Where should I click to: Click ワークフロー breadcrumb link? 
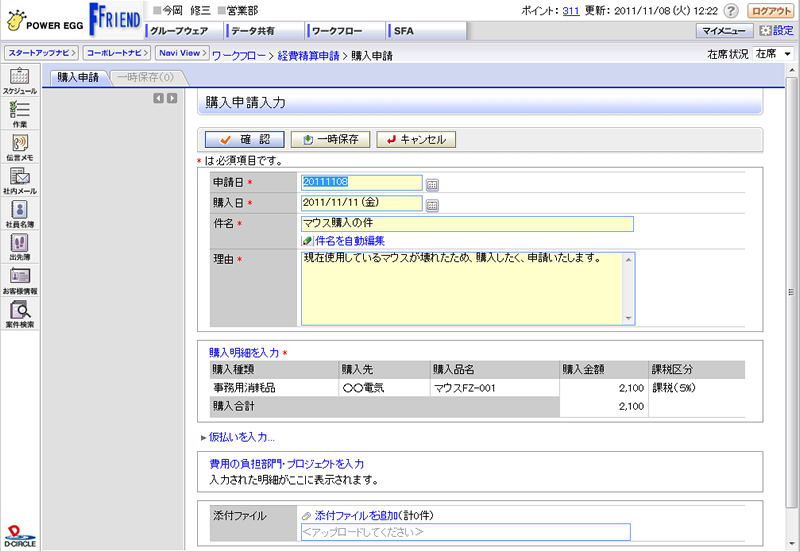click(x=239, y=56)
